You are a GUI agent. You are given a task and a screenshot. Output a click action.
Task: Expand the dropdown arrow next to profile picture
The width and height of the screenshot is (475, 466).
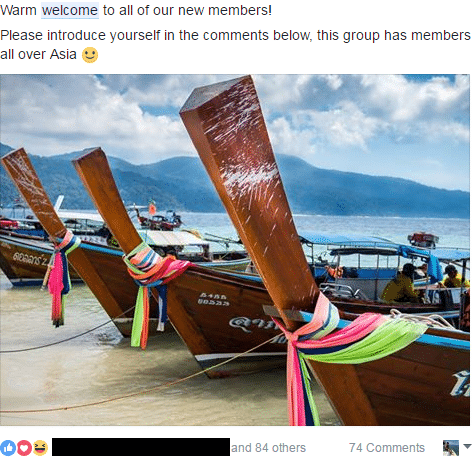(467, 446)
